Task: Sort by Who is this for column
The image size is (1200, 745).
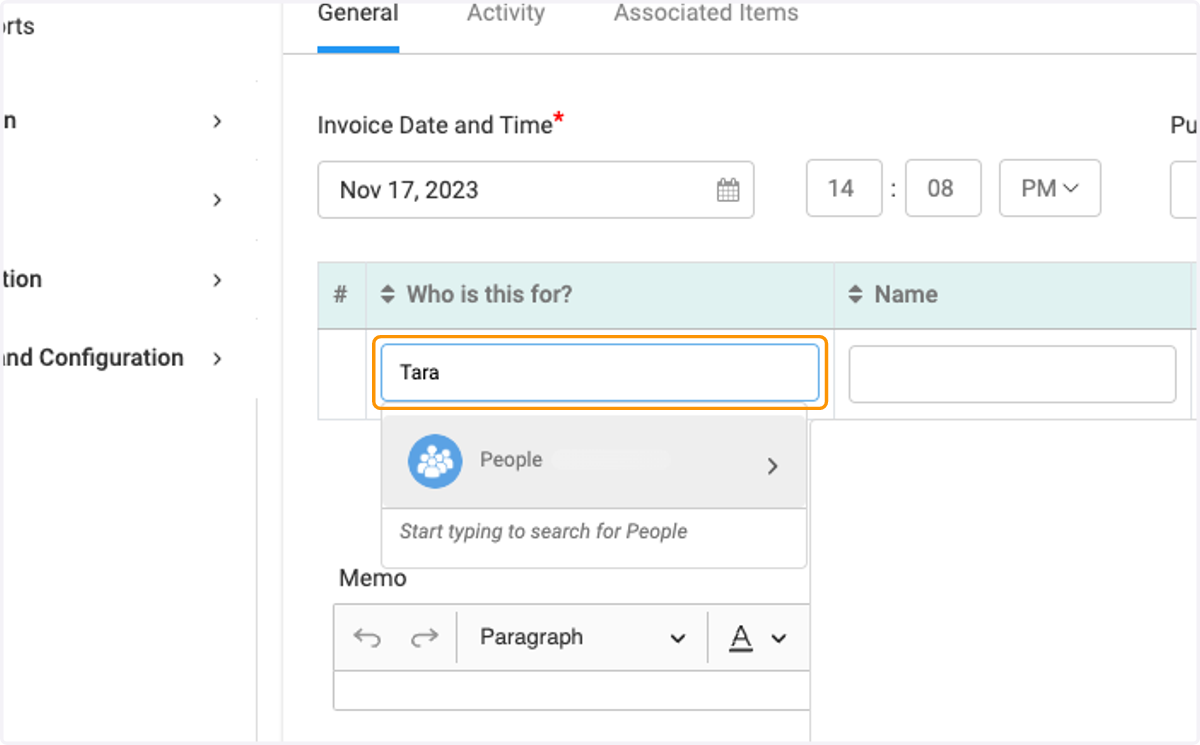Action: 389,295
